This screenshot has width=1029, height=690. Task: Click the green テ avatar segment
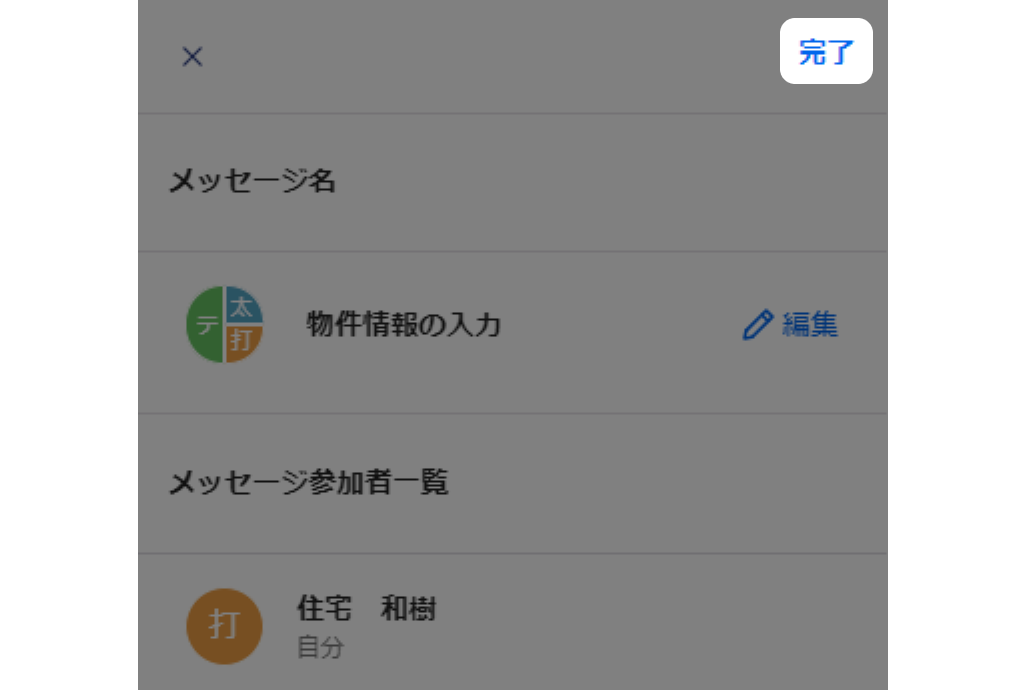pyautogui.click(x=205, y=326)
